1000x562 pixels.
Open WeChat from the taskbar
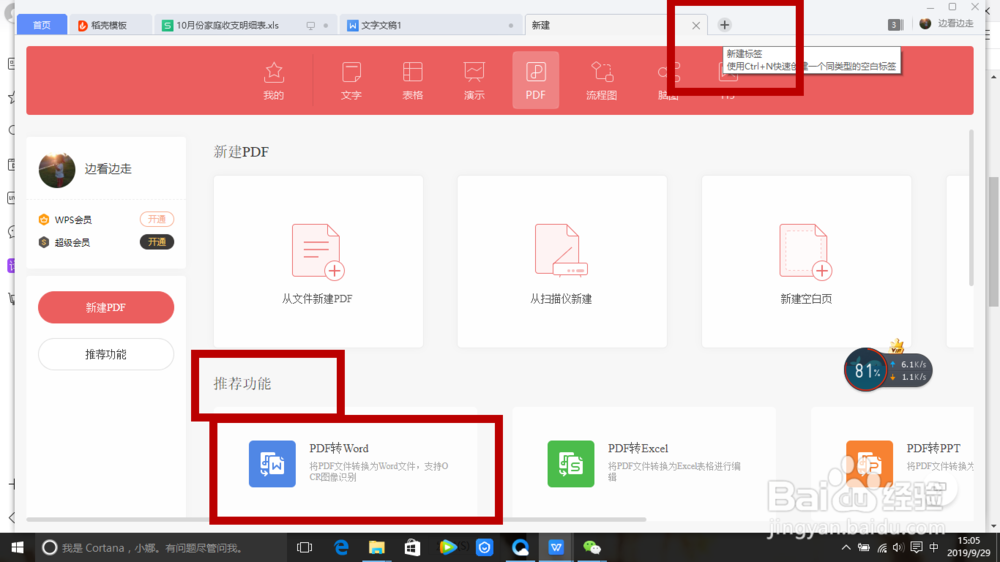tap(592, 547)
